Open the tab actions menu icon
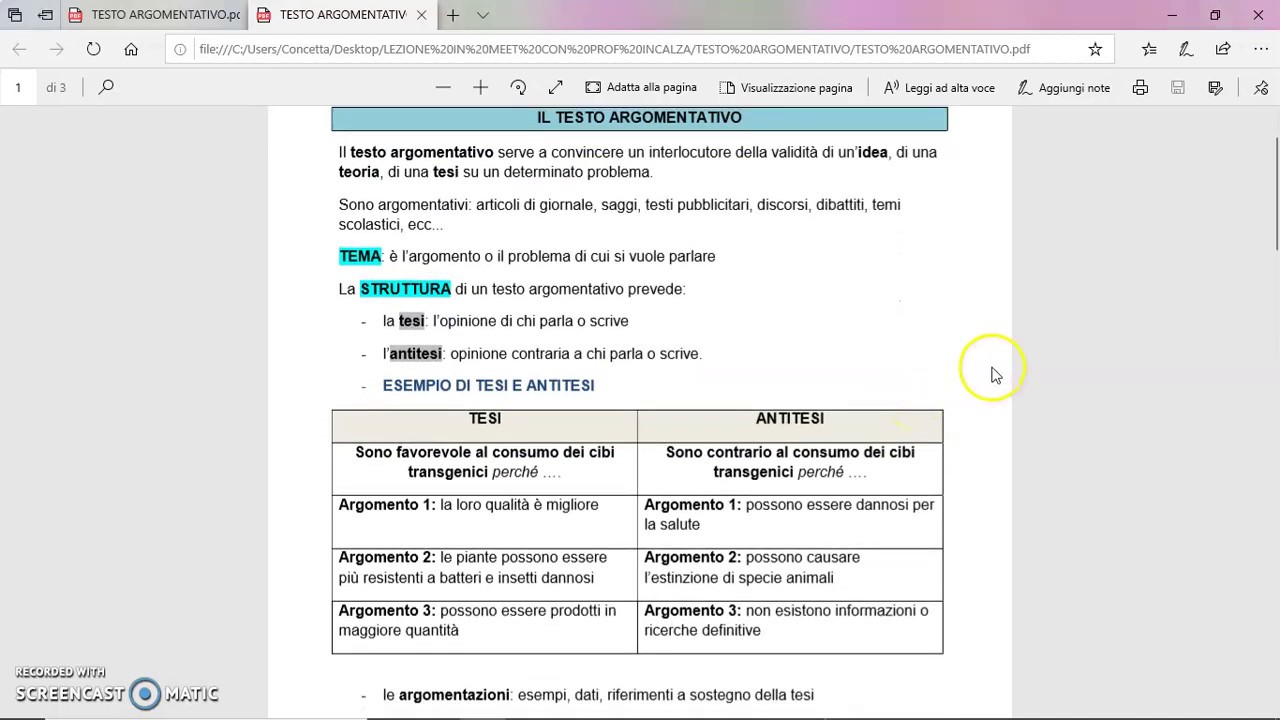This screenshot has width=1280, height=720. pos(15,15)
